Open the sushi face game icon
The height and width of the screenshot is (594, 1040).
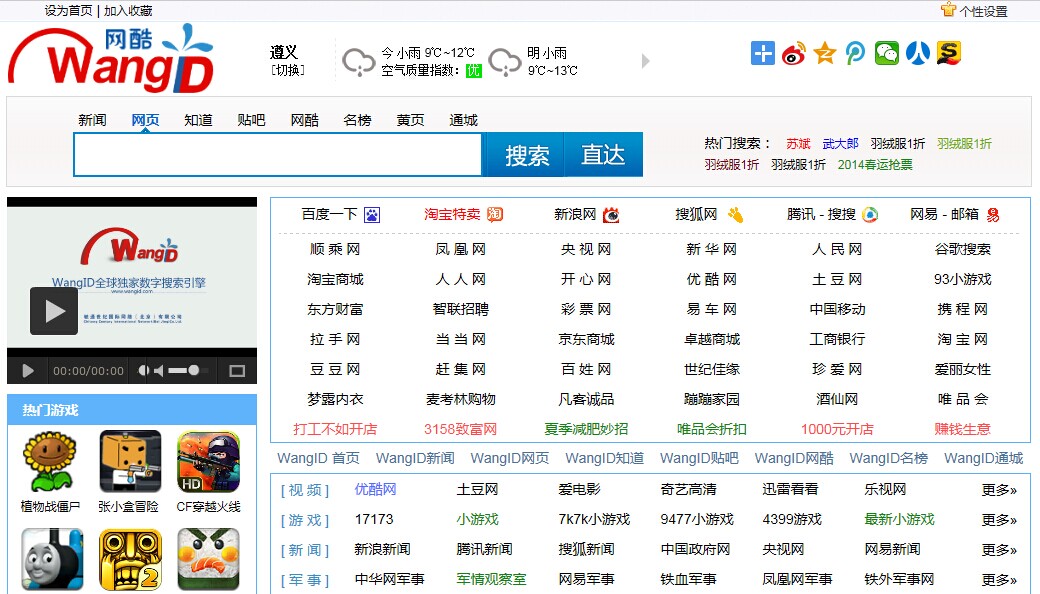[208, 559]
